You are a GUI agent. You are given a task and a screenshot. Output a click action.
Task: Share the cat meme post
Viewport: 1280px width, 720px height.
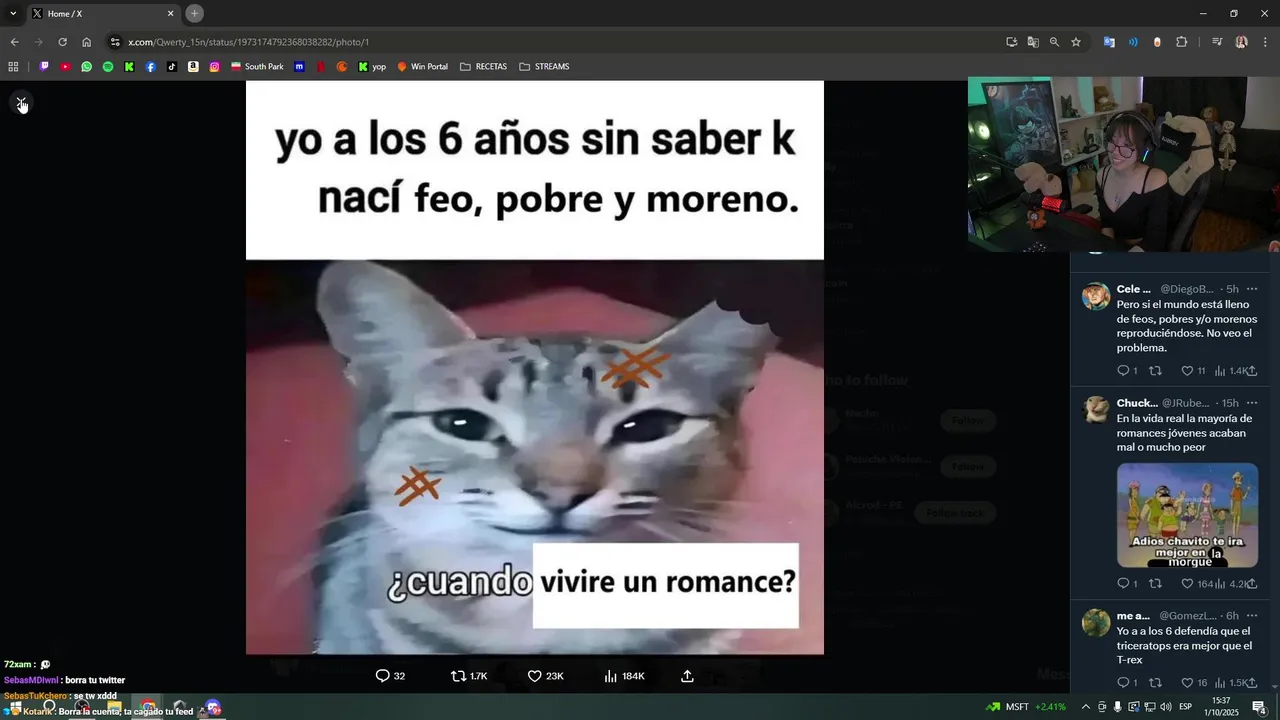point(687,676)
